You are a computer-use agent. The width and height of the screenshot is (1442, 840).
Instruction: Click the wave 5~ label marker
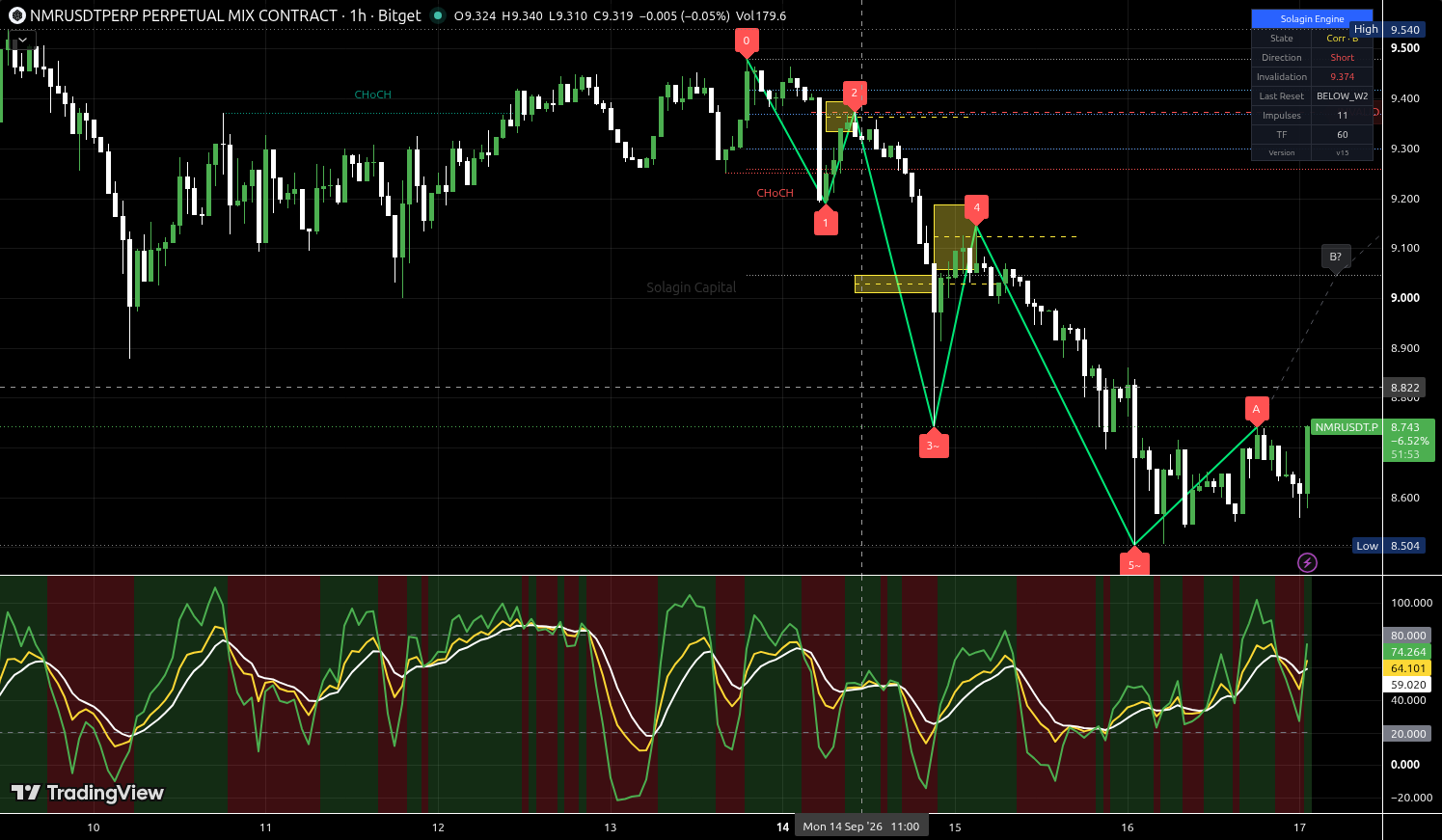[x=1134, y=562]
